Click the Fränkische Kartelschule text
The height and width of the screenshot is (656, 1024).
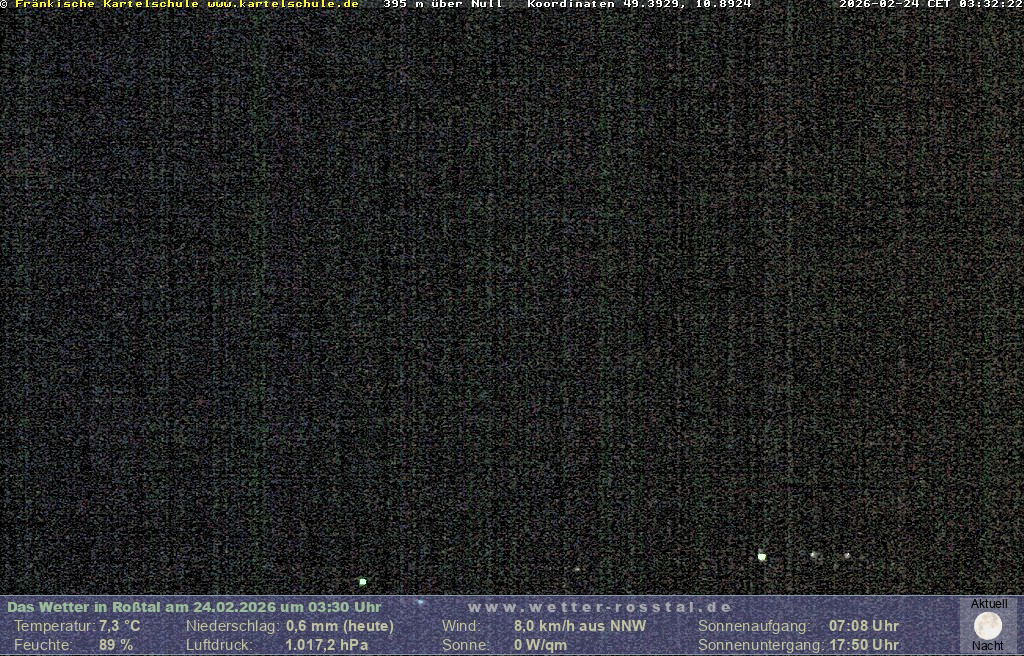(x=108, y=5)
